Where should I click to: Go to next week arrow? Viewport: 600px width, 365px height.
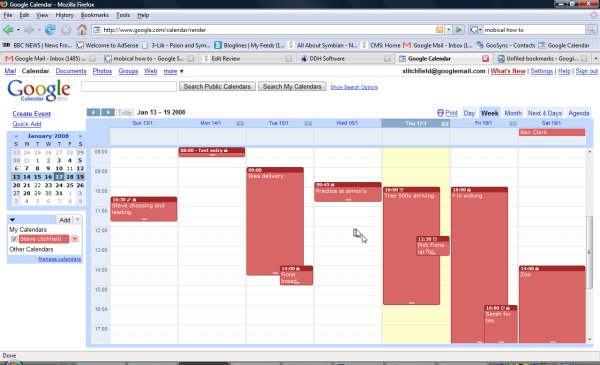108,112
